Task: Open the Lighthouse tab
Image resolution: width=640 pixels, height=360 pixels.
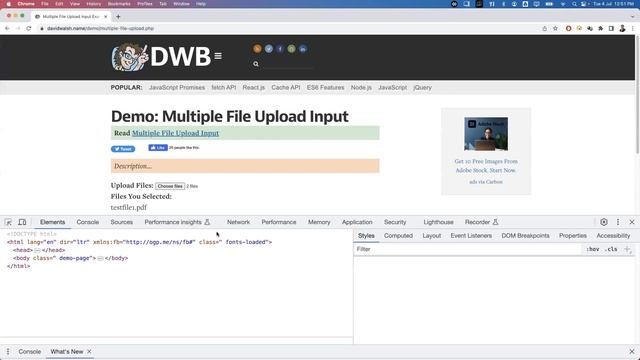Action: point(438,222)
